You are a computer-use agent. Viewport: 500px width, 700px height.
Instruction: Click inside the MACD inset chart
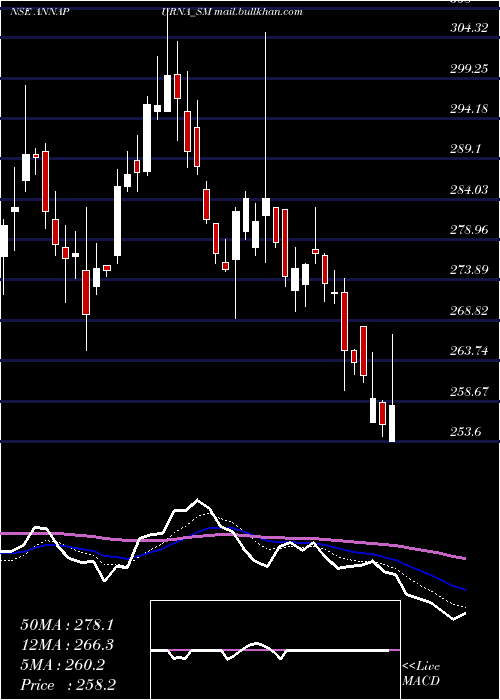click(x=275, y=650)
